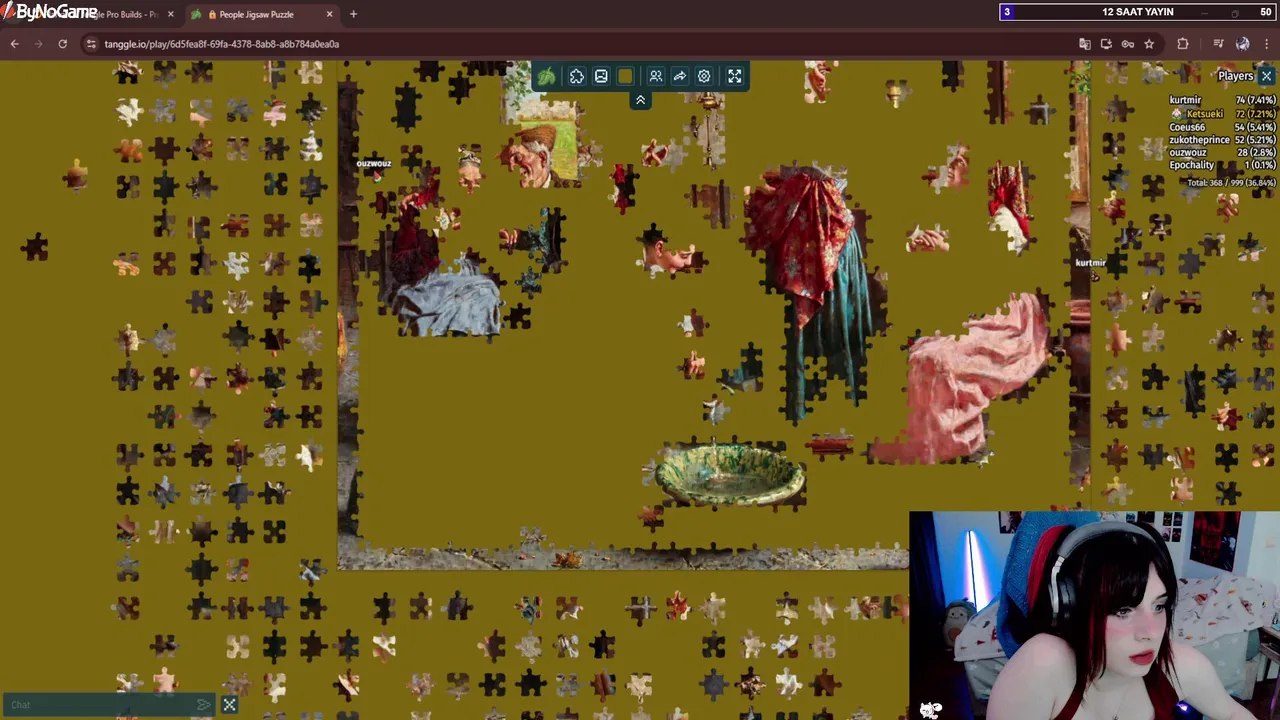Screen dimensions: 1280x720
Task: Click the tanggle.io address bar
Action: [x=580, y=44]
